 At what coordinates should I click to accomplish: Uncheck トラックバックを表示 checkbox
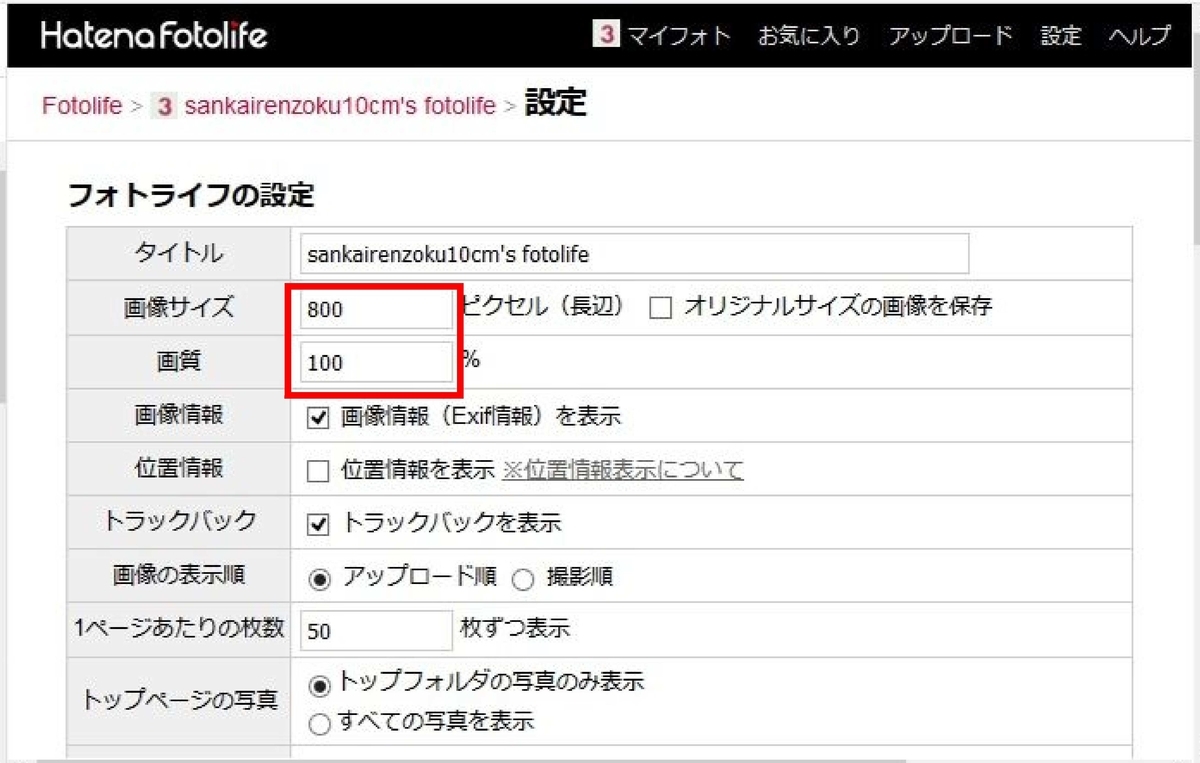click(x=318, y=524)
